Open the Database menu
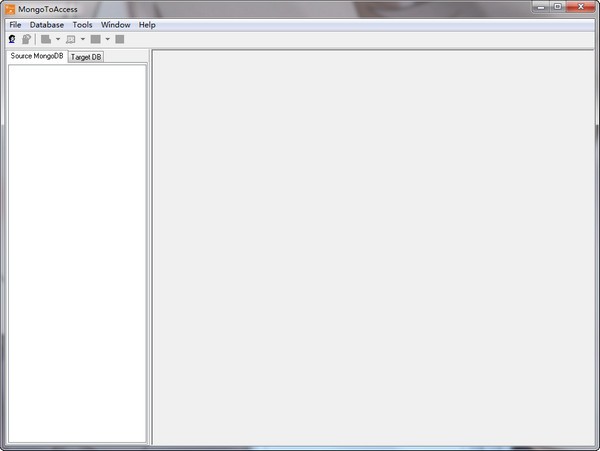This screenshot has height=451, width=600. tap(47, 24)
